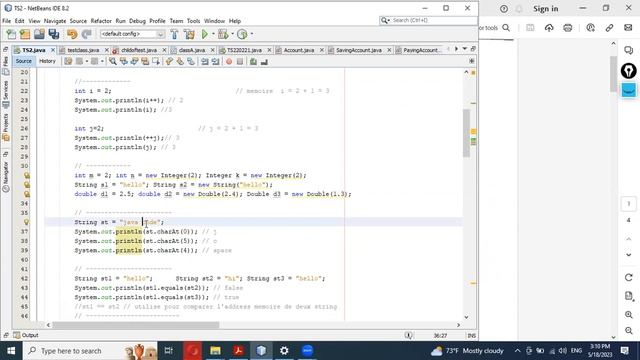
Task: Open the Projects side panel
Action: click(6, 127)
